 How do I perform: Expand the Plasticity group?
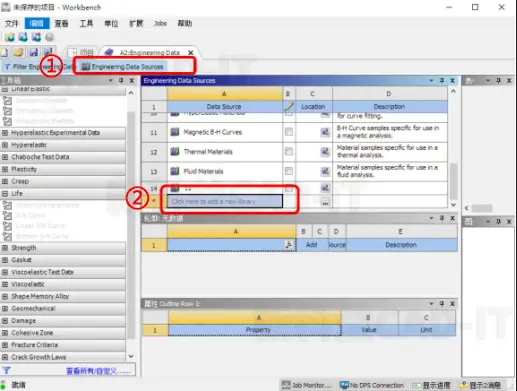click(x=5, y=169)
